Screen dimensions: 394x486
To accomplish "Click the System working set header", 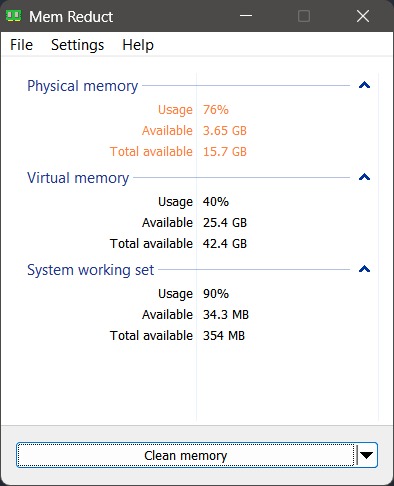I will coord(90,270).
